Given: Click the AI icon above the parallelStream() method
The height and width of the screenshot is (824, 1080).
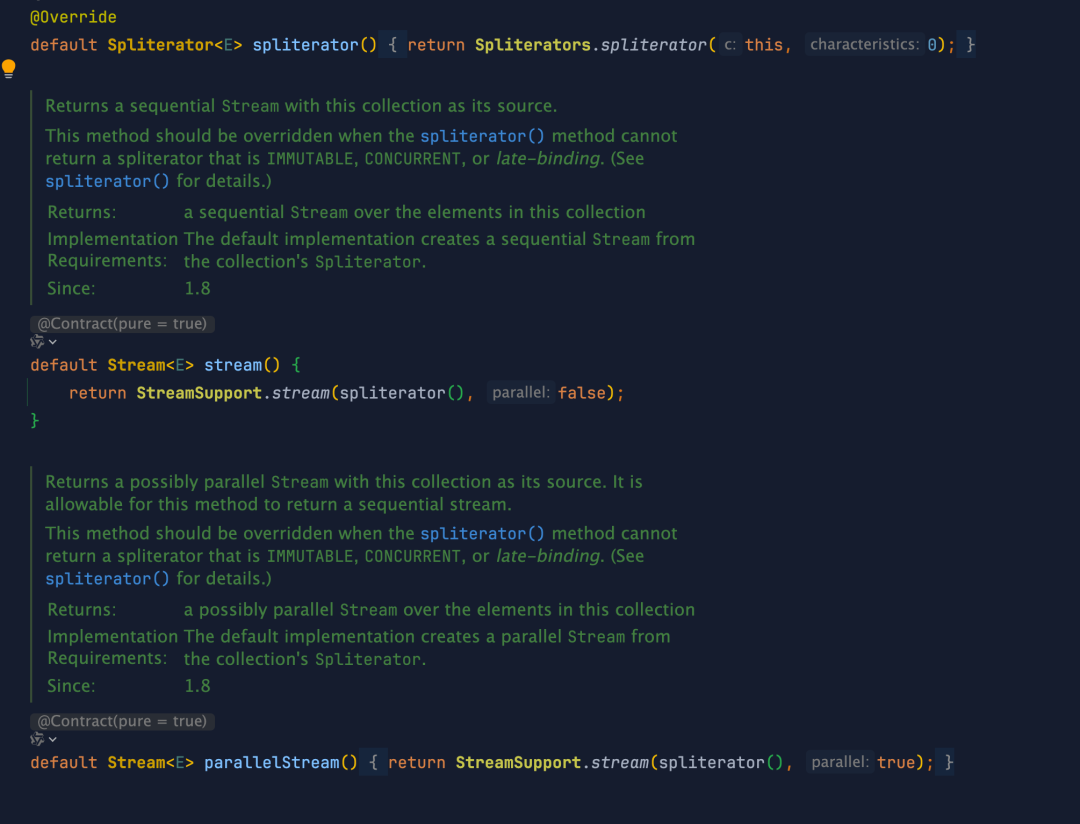Looking at the screenshot, I should [x=37, y=740].
